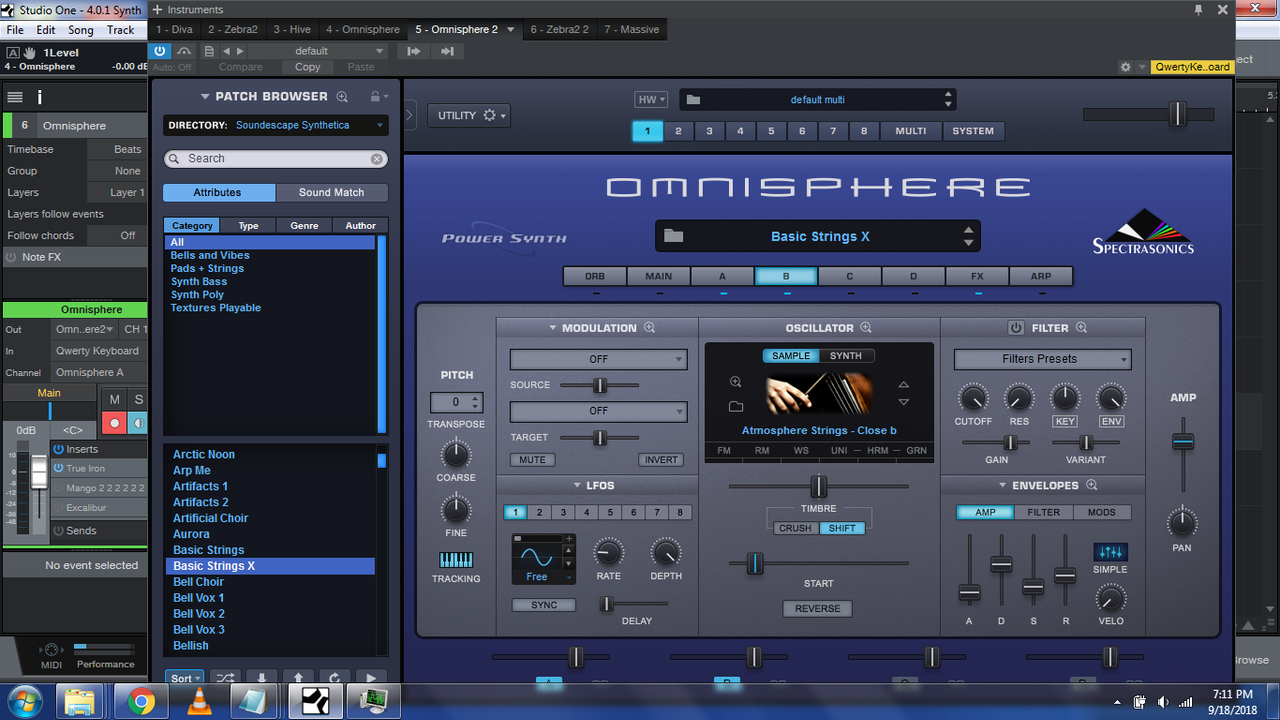Viewport: 1280px width, 720px height.
Task: Click the SYSTEM button
Action: (973, 131)
